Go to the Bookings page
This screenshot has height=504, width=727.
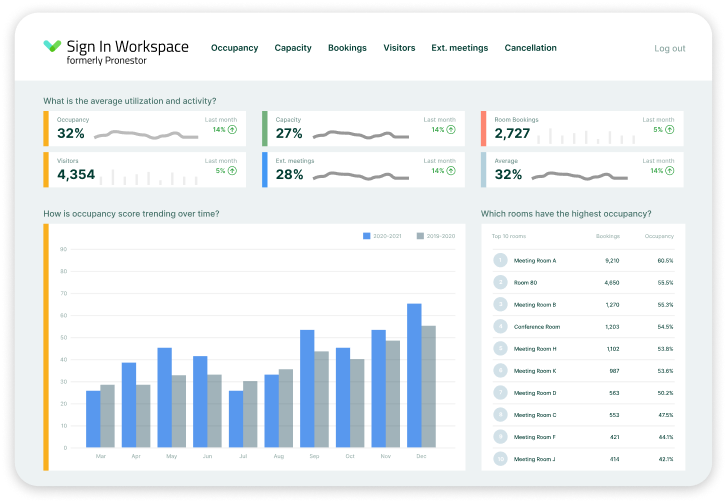[x=347, y=48]
